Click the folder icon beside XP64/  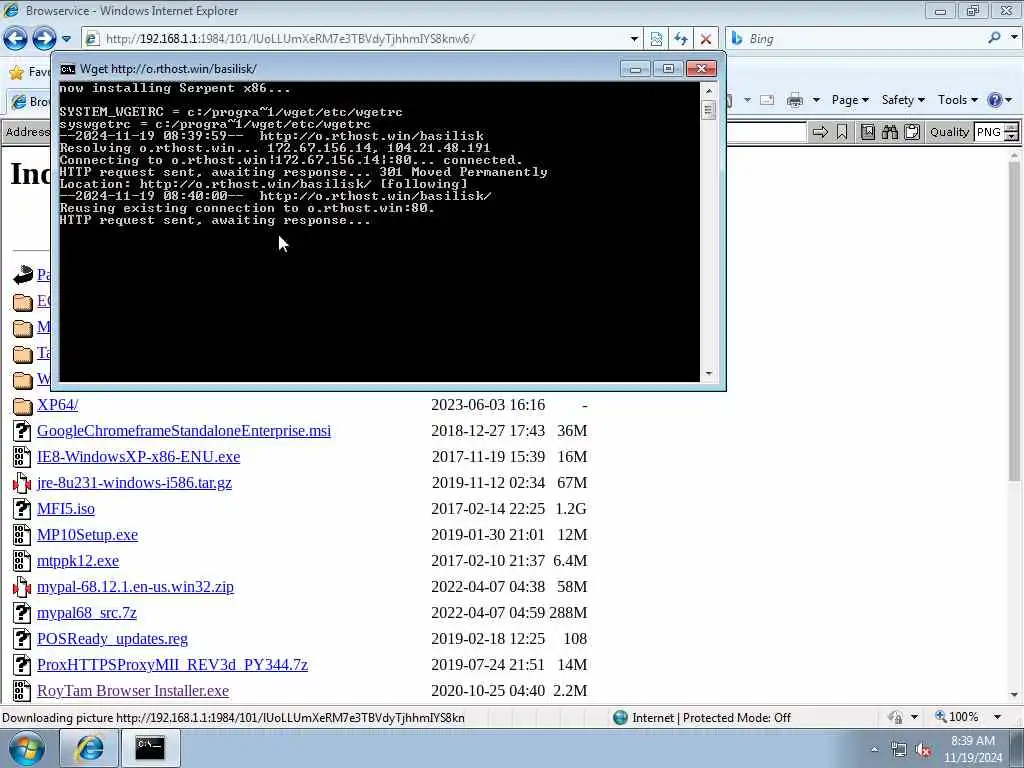pos(23,406)
